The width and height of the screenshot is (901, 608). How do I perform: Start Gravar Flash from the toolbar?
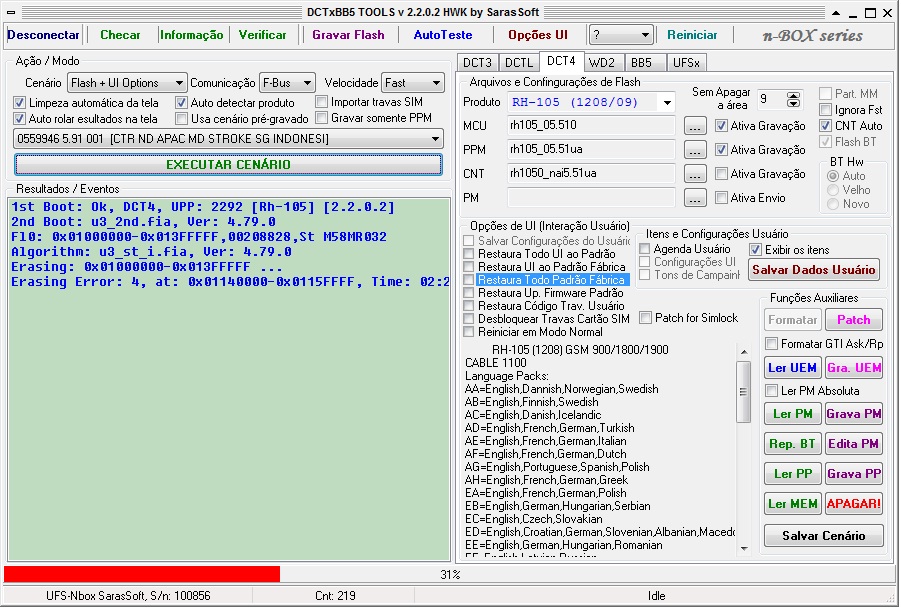(x=348, y=35)
